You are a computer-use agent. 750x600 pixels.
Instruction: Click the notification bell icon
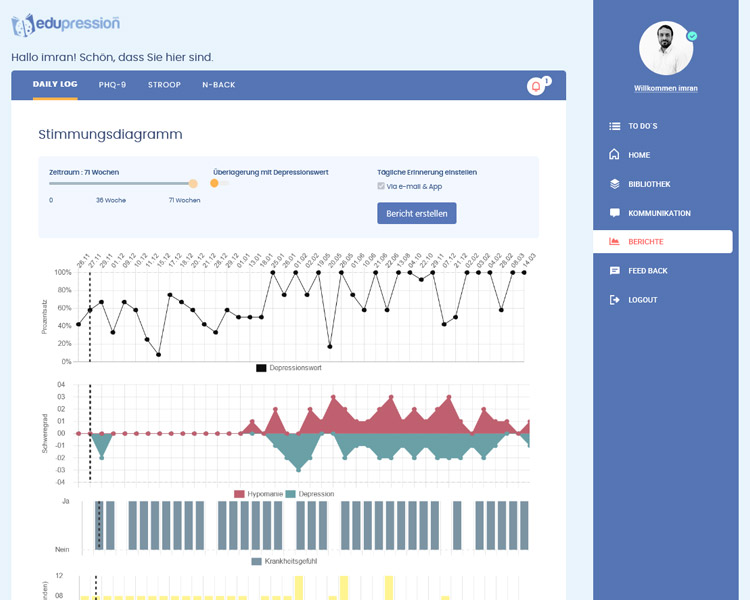[x=536, y=87]
